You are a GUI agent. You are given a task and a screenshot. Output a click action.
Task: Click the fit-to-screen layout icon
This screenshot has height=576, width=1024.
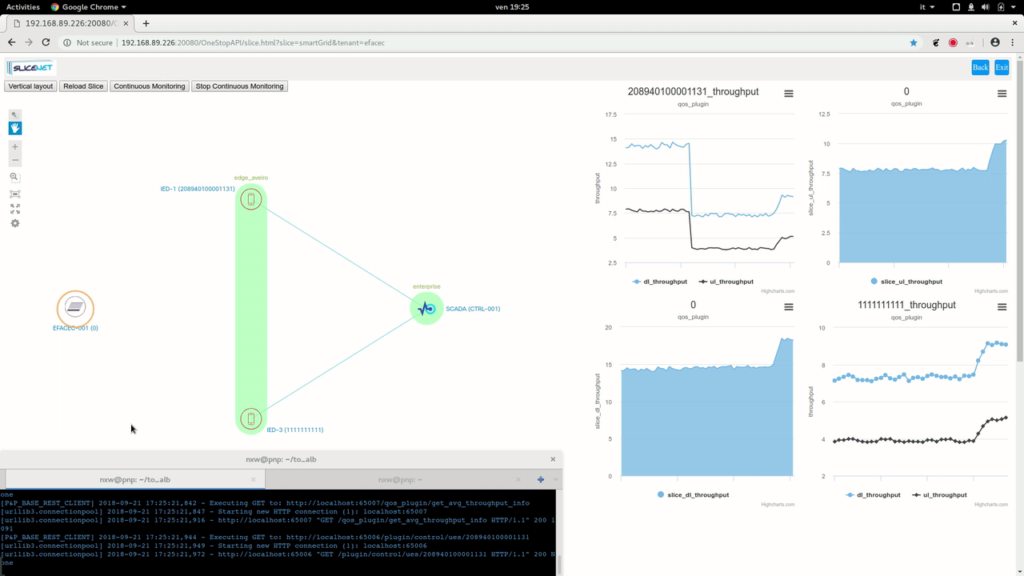(x=15, y=194)
